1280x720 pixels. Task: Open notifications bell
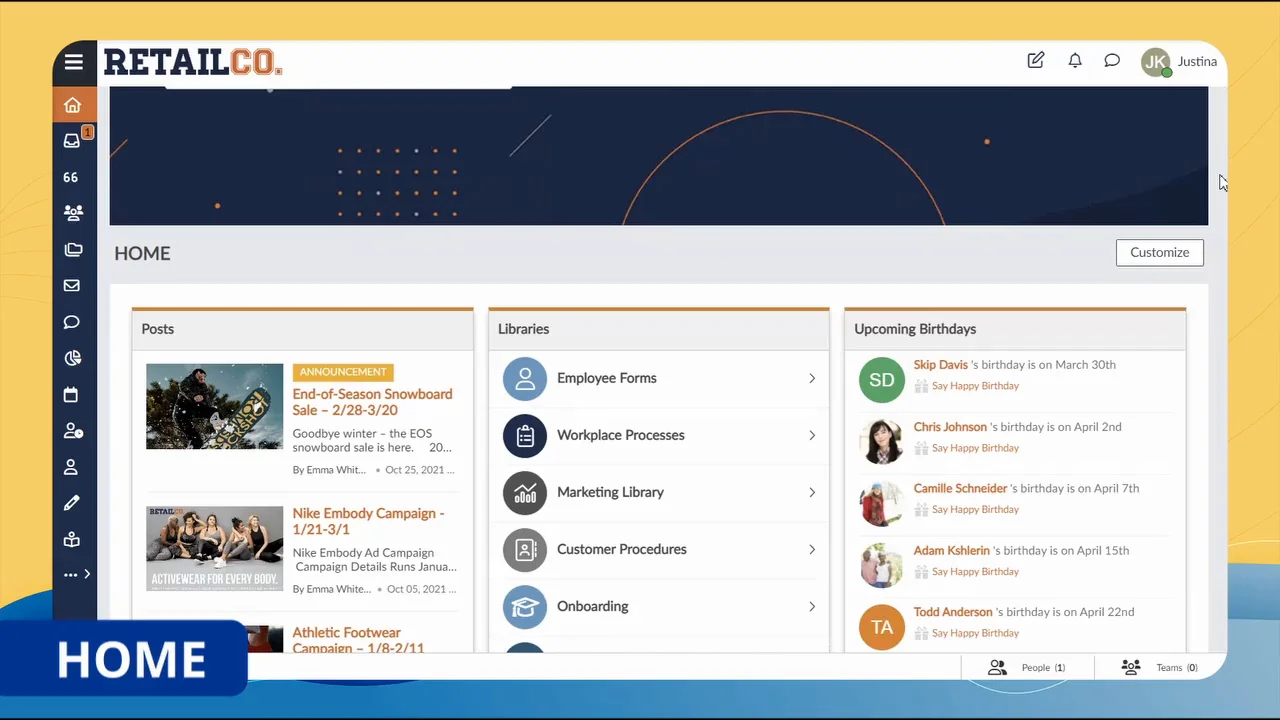point(1075,60)
